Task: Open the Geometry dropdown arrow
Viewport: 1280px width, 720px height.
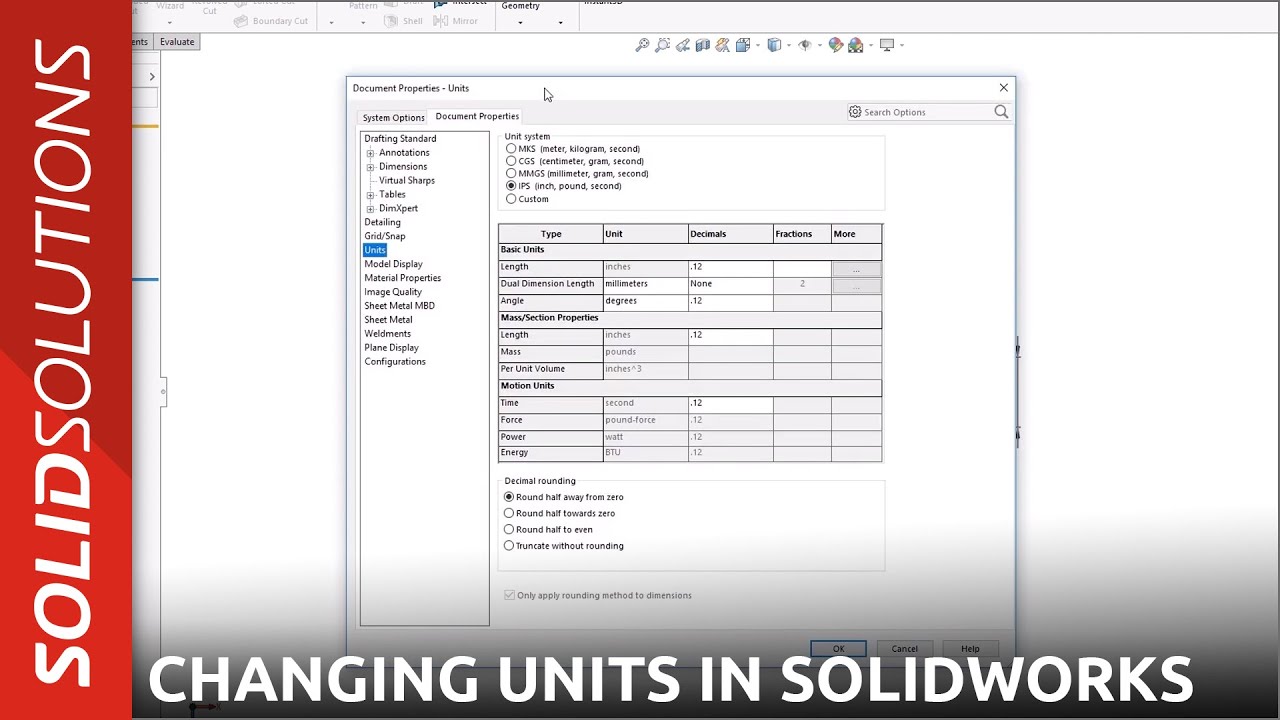Action: point(520,22)
